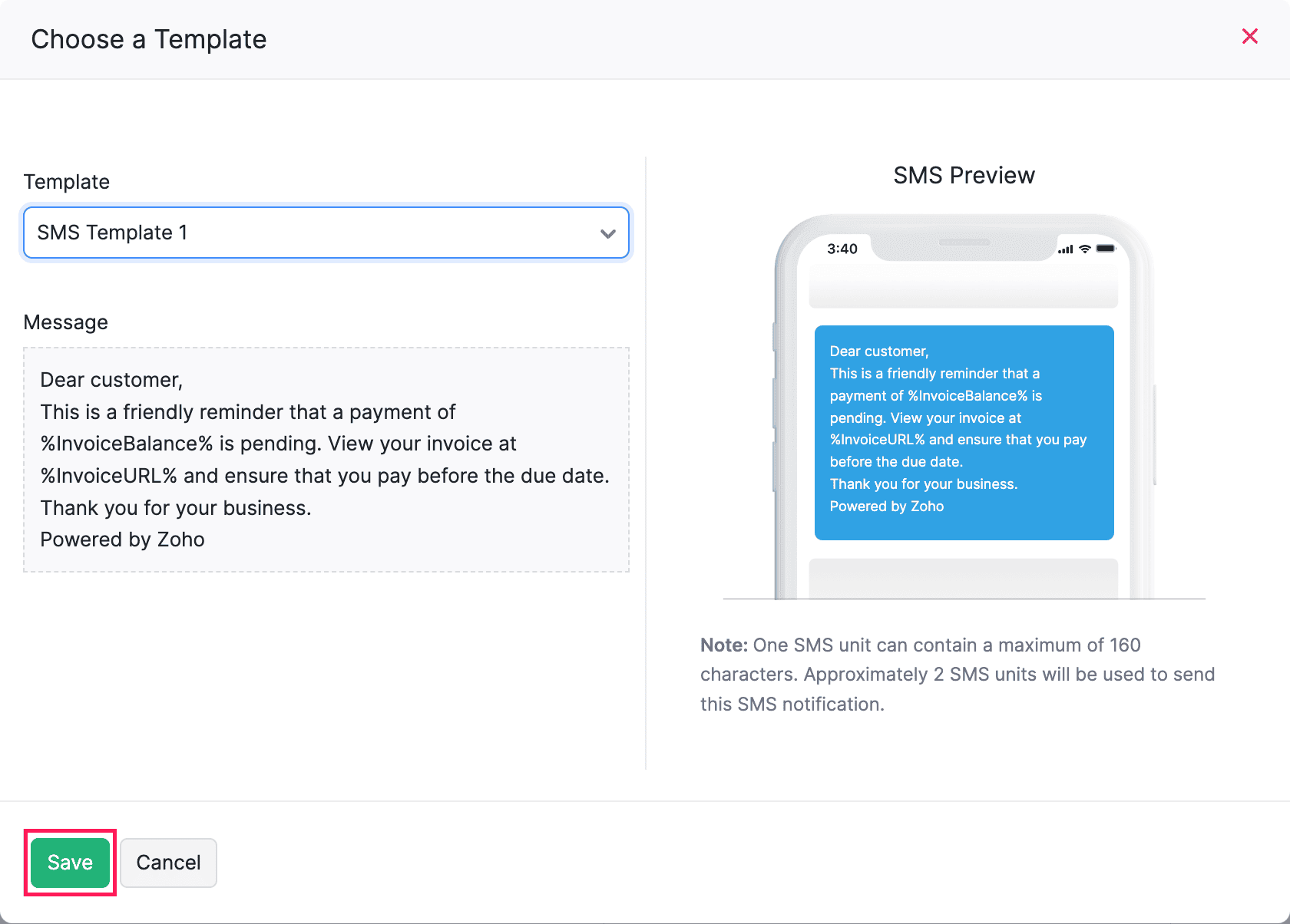Open the SMS Template 1 combo box
Viewport: 1290px width, 924px height.
[x=307, y=233]
